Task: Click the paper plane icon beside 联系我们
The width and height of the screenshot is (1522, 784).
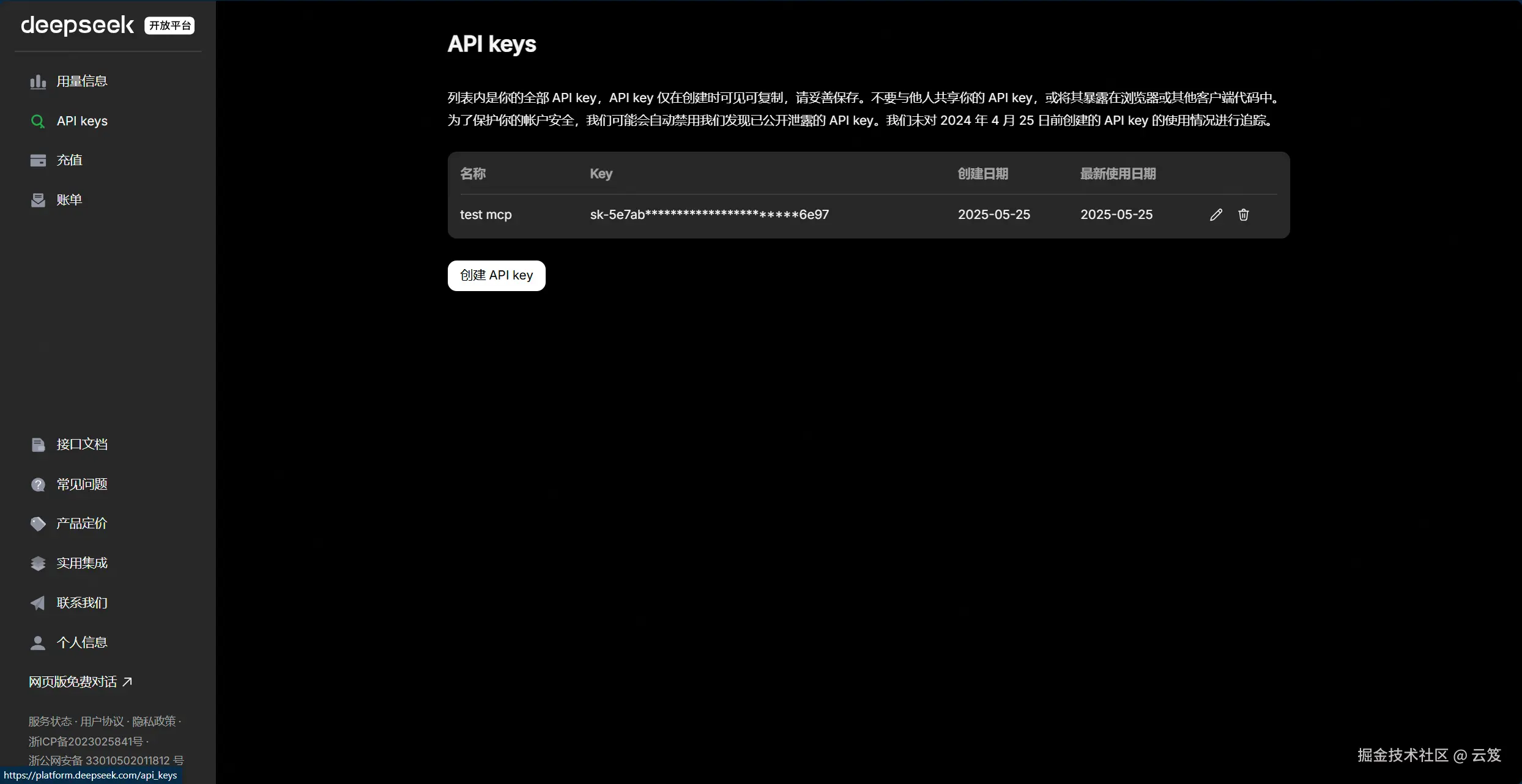Action: (x=38, y=603)
